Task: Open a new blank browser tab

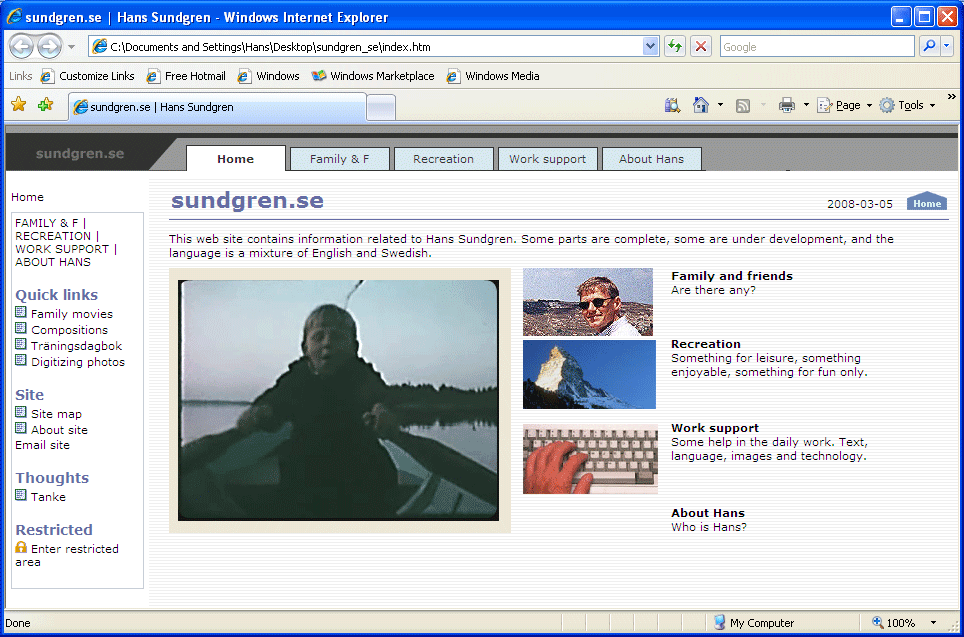Action: (381, 108)
